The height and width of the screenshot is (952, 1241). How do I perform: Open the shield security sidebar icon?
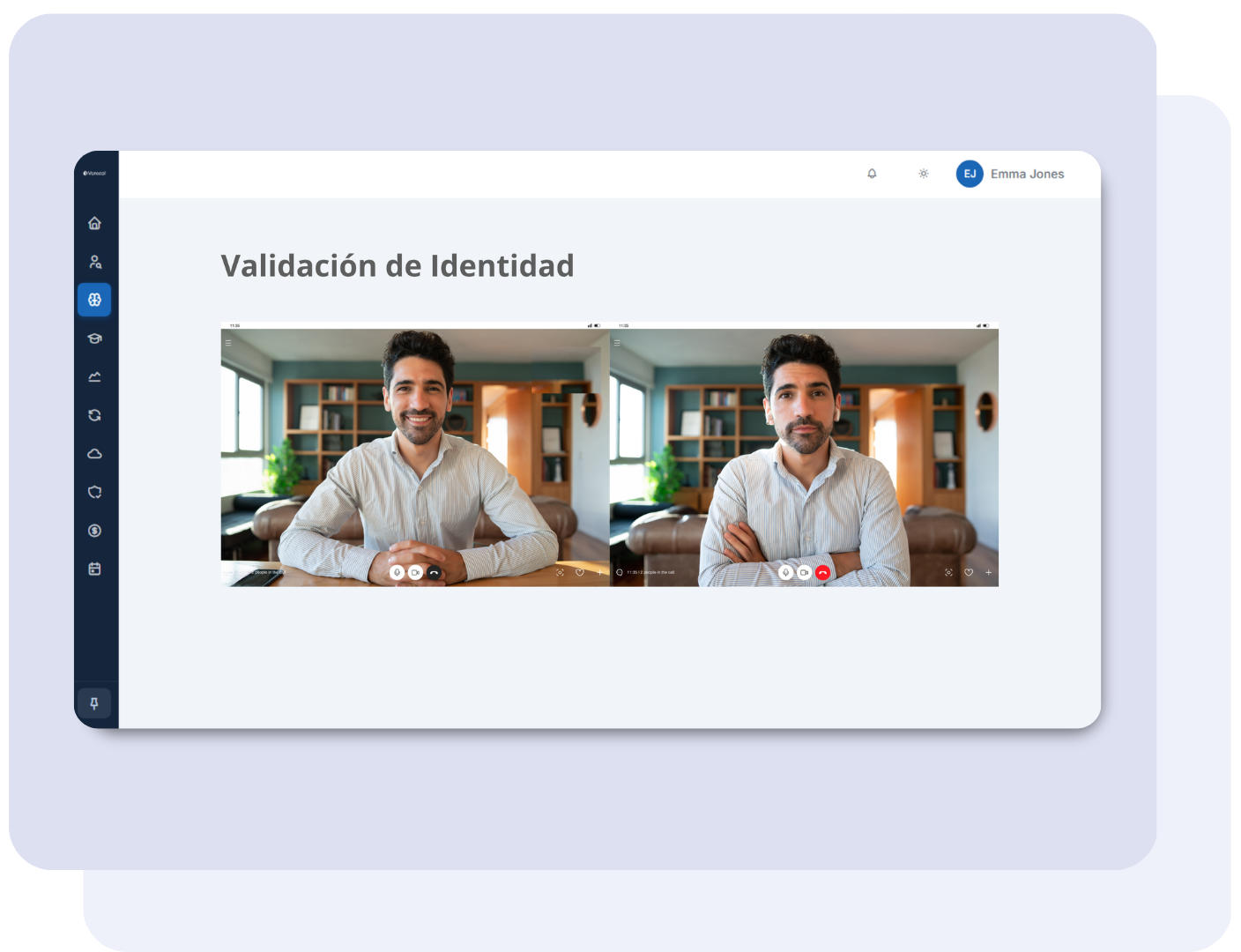tap(94, 492)
